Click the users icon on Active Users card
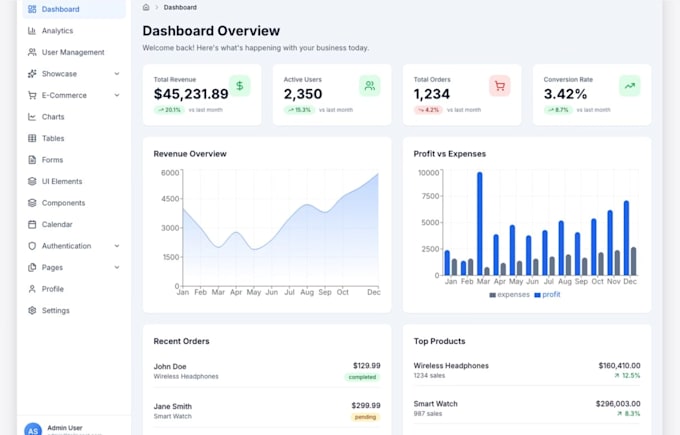This screenshot has width=680, height=435. point(369,86)
